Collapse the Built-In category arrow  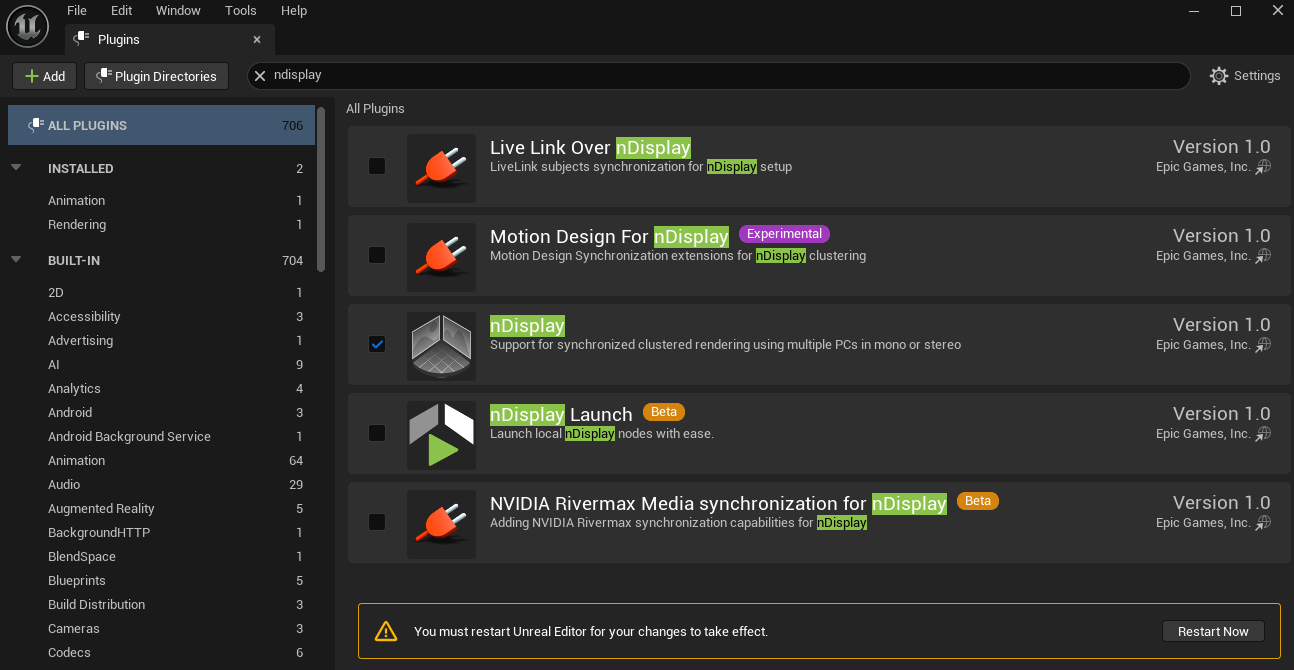pyautogui.click(x=16, y=260)
